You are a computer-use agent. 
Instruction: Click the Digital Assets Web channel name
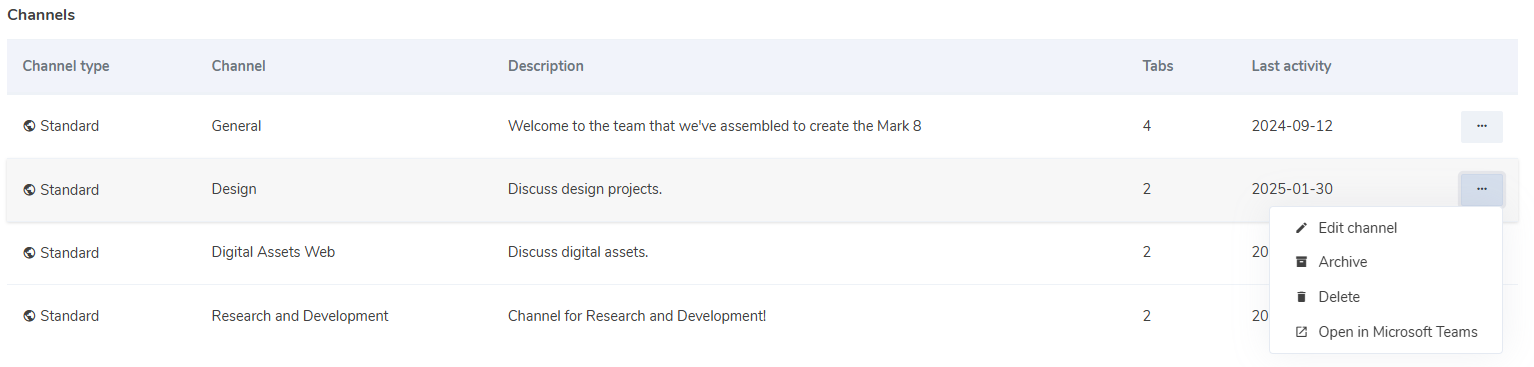pyautogui.click(x=273, y=252)
